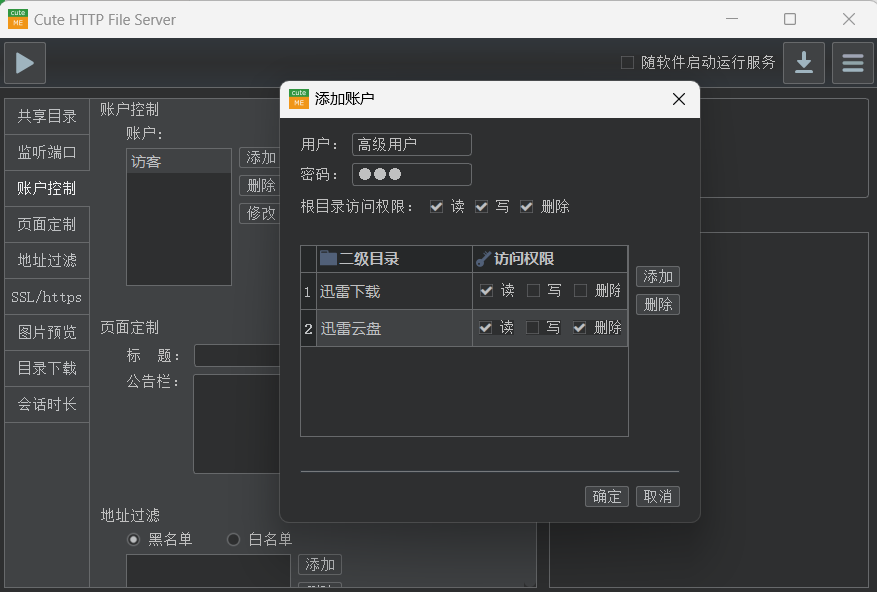Click 添加 button in 地址过滤 section
Viewport: 877px width, 592px height.
point(320,565)
